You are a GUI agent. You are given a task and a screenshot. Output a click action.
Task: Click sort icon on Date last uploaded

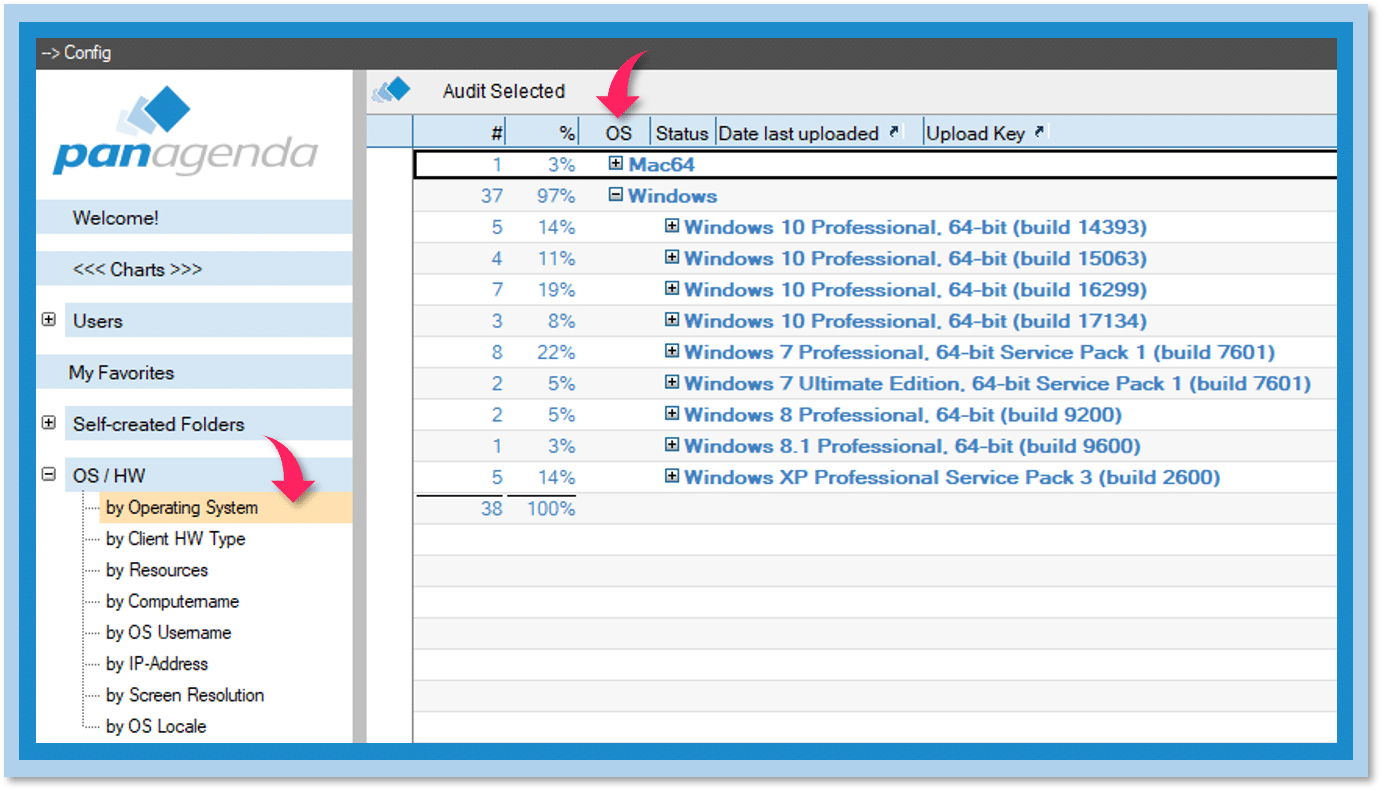click(894, 132)
